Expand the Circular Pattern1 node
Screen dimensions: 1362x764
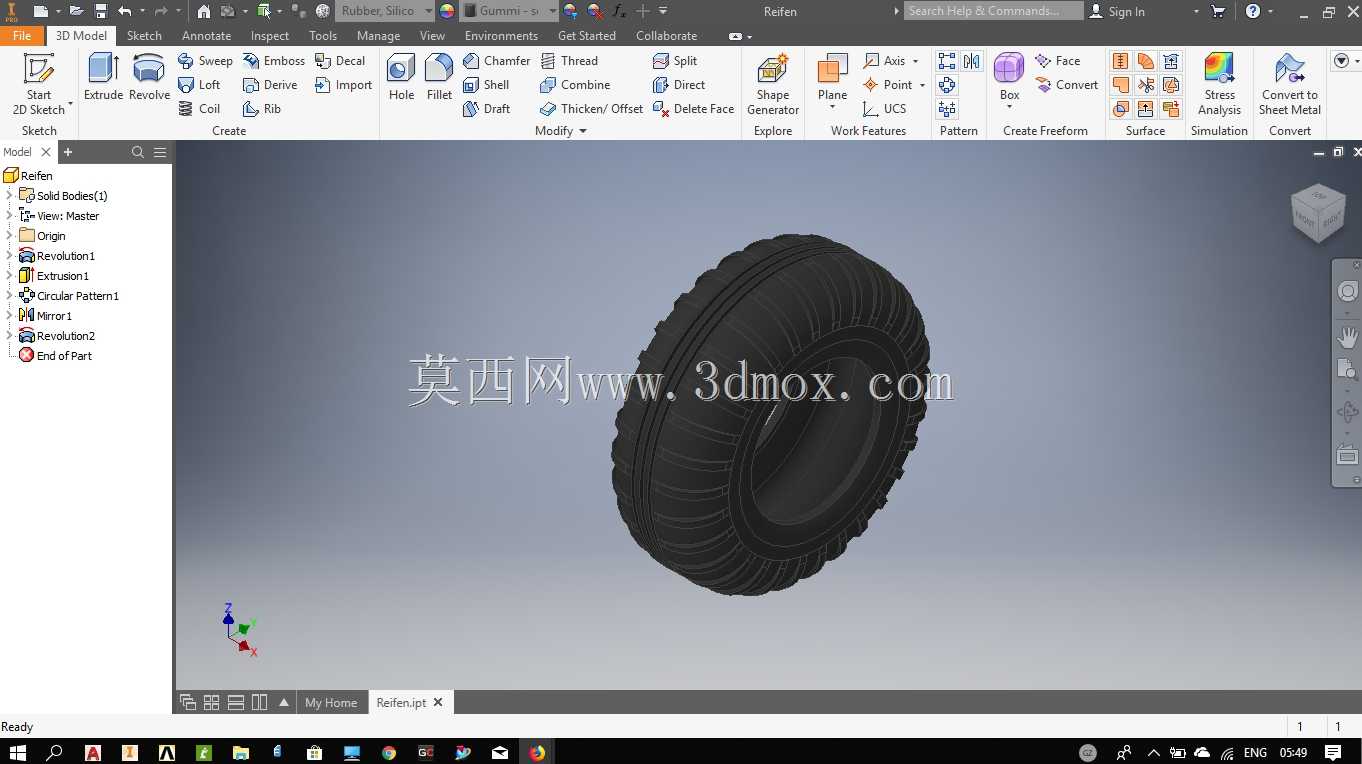point(9,296)
